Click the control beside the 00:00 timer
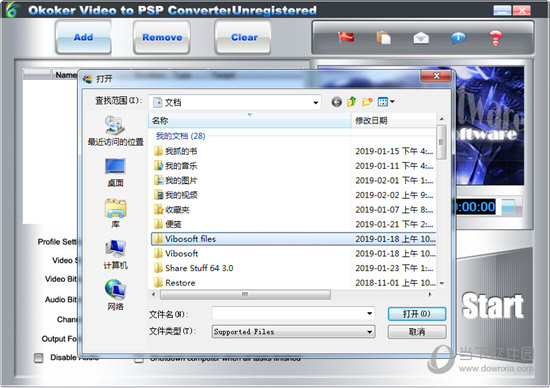Image resolution: width=550 pixels, height=388 pixels. [x=511, y=207]
